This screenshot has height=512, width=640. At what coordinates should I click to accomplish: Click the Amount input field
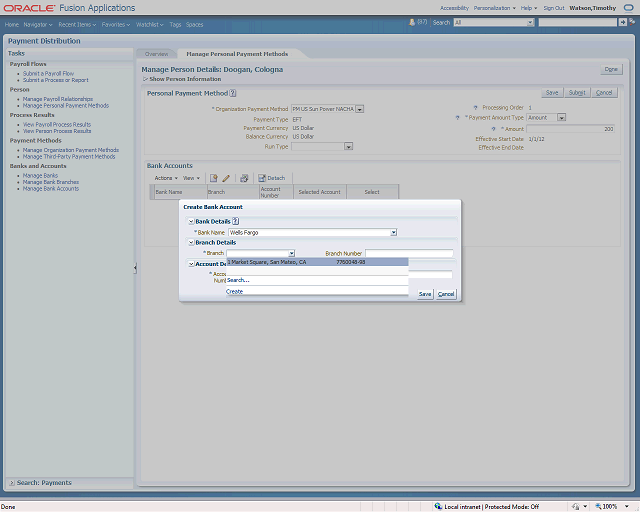pos(571,129)
